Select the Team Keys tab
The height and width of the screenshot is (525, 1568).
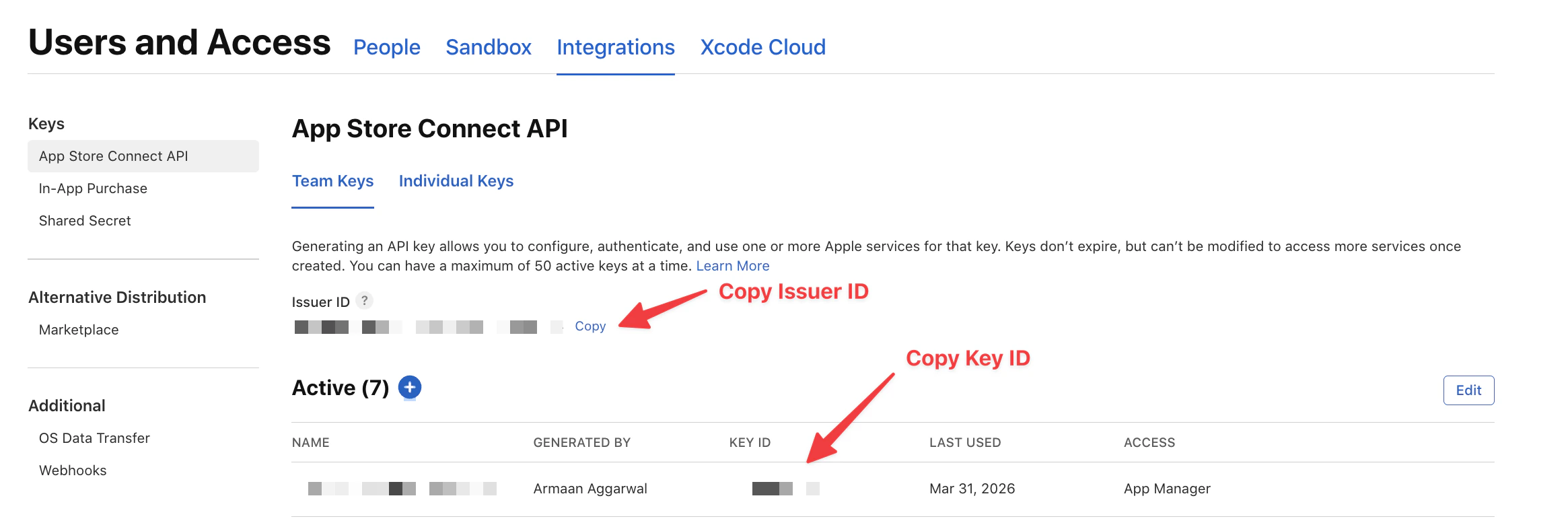tap(332, 180)
